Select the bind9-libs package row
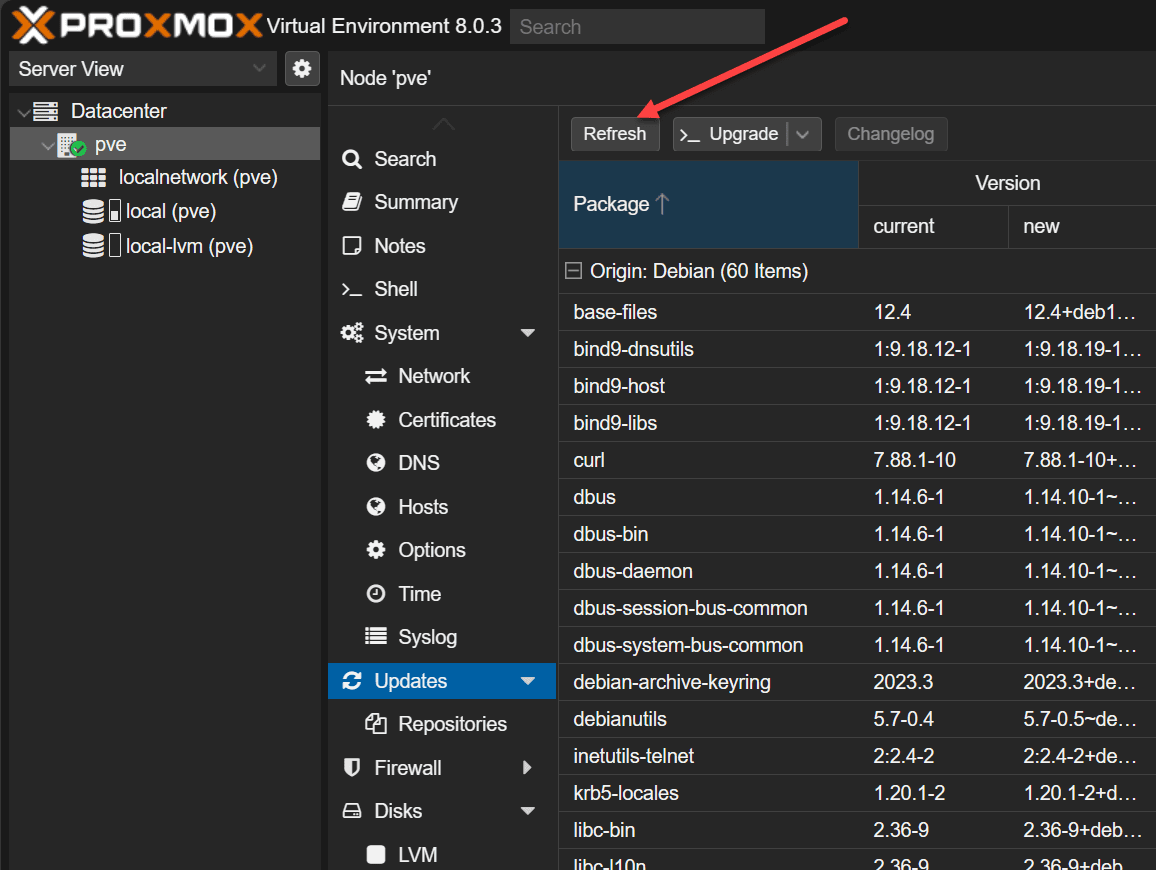 click(x=857, y=423)
